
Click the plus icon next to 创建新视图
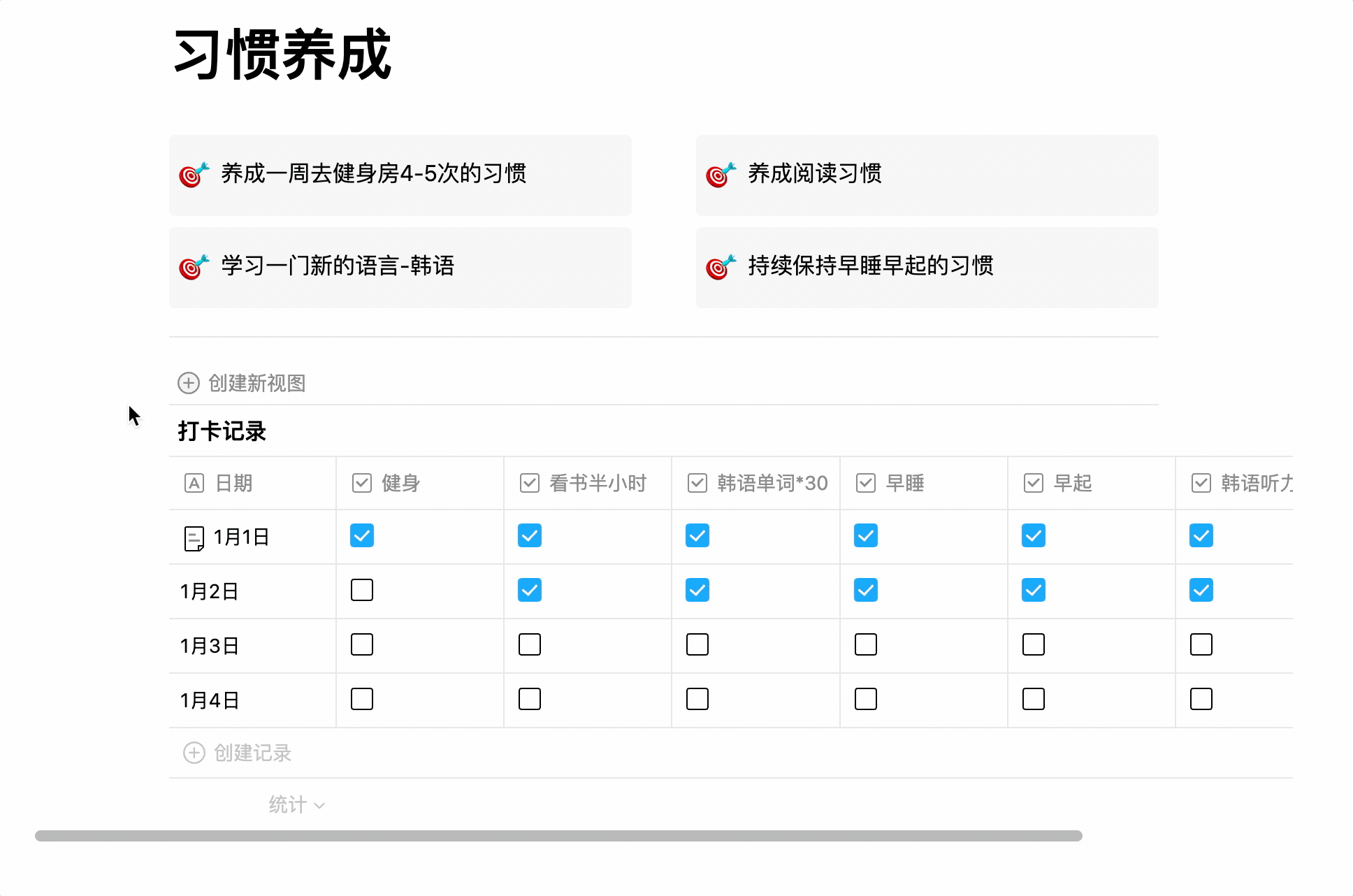189,383
